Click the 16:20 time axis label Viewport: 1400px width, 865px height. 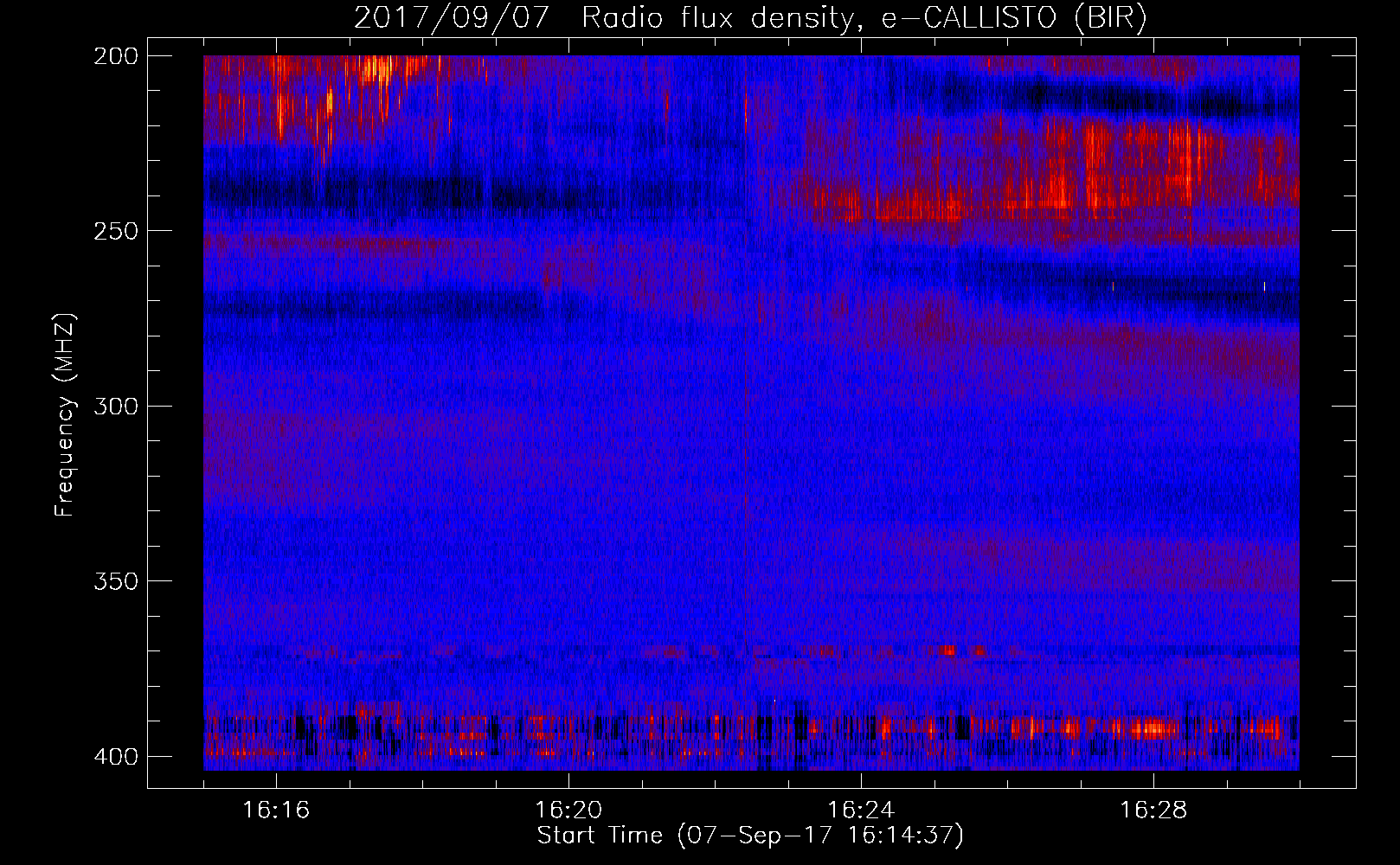pos(568,811)
